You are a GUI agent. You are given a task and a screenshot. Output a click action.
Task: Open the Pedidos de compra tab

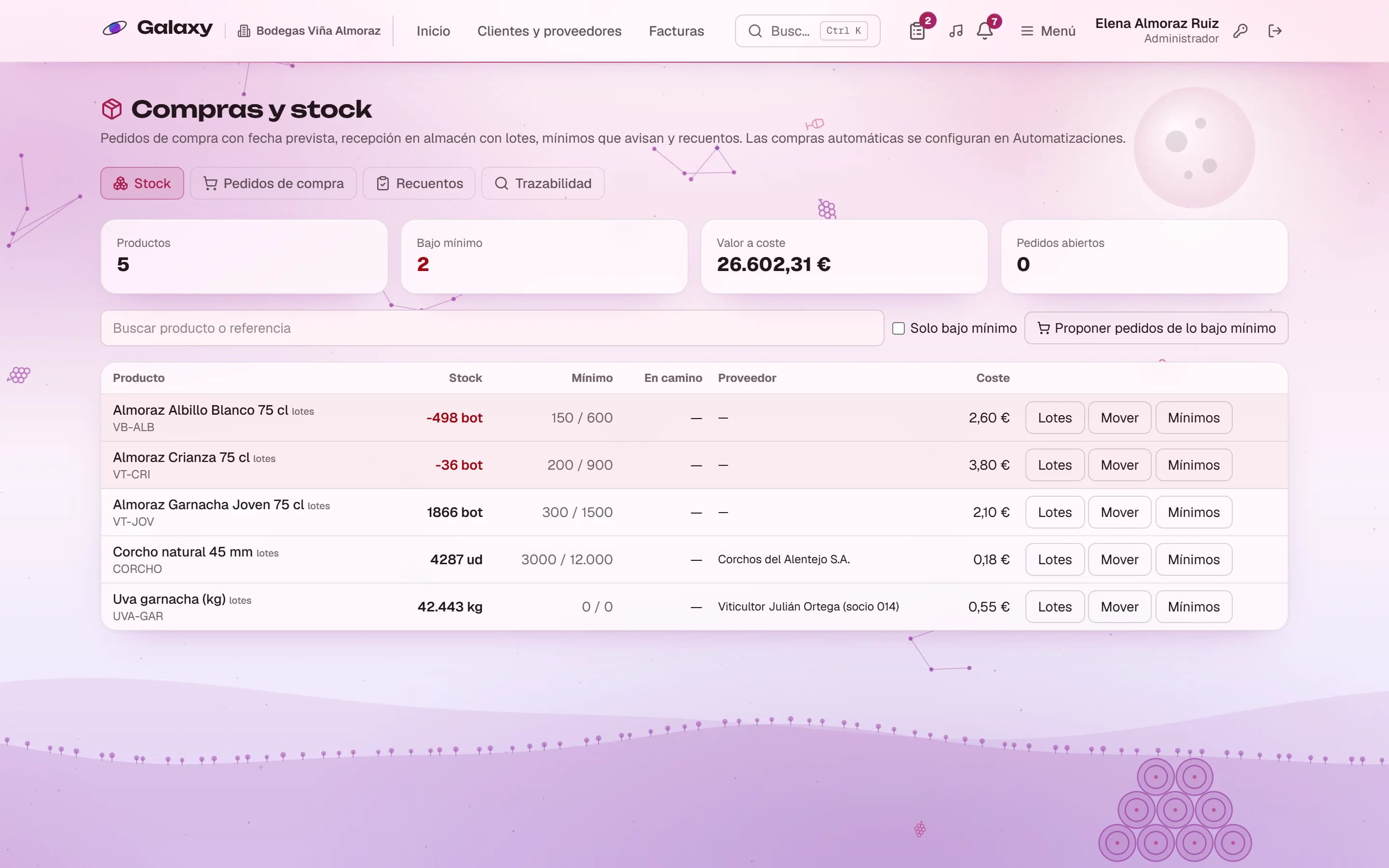pyautogui.click(x=273, y=183)
